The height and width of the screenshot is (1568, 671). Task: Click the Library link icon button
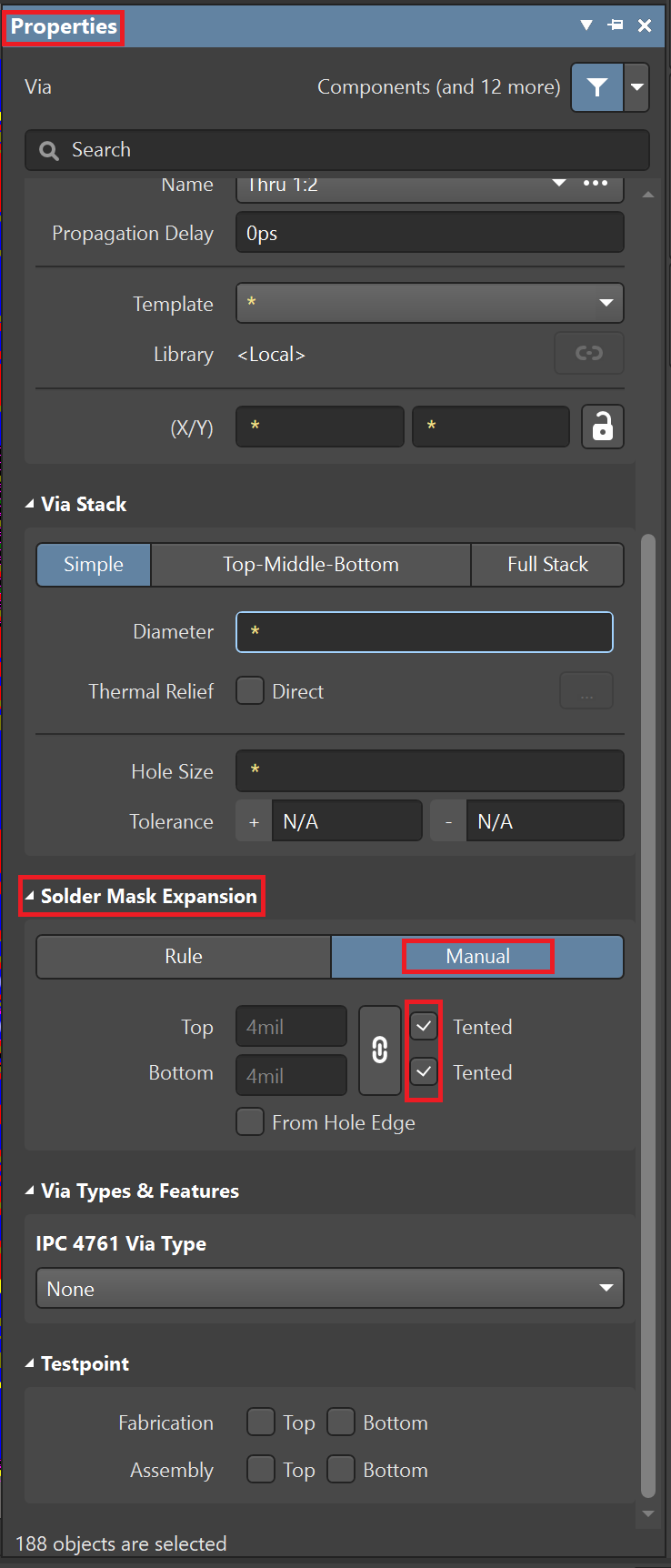(x=589, y=353)
